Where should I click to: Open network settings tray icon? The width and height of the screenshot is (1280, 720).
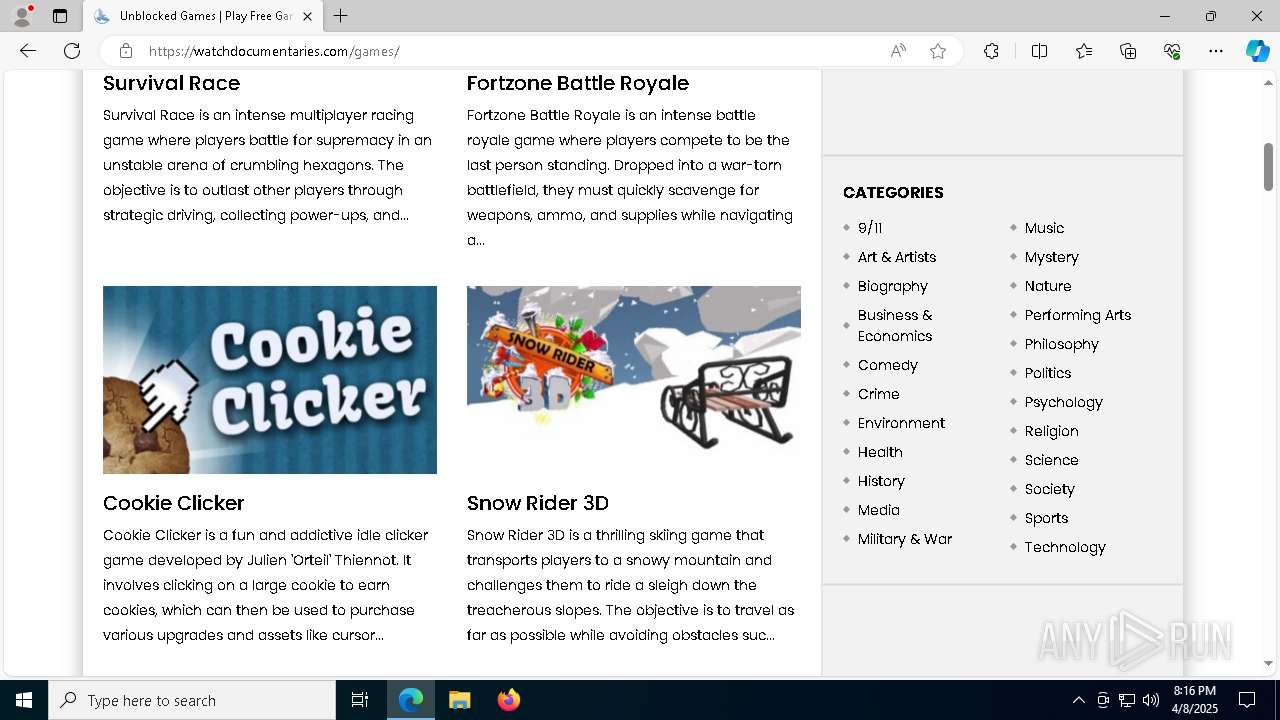coord(1127,700)
